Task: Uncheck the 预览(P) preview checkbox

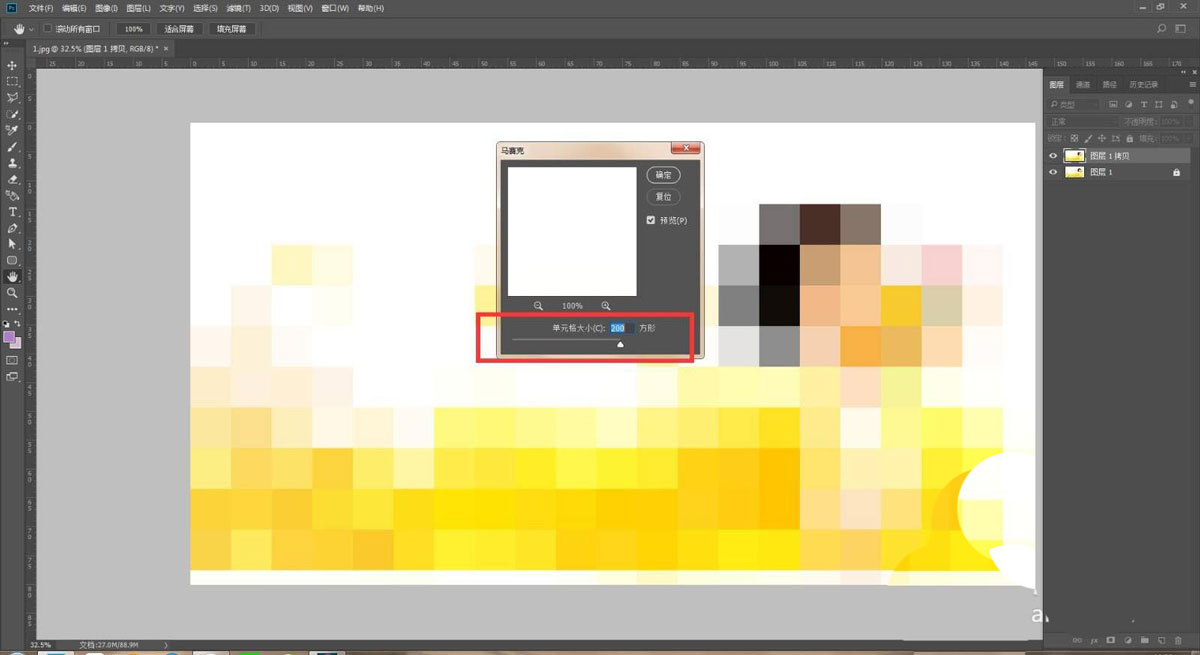Action: click(651, 220)
